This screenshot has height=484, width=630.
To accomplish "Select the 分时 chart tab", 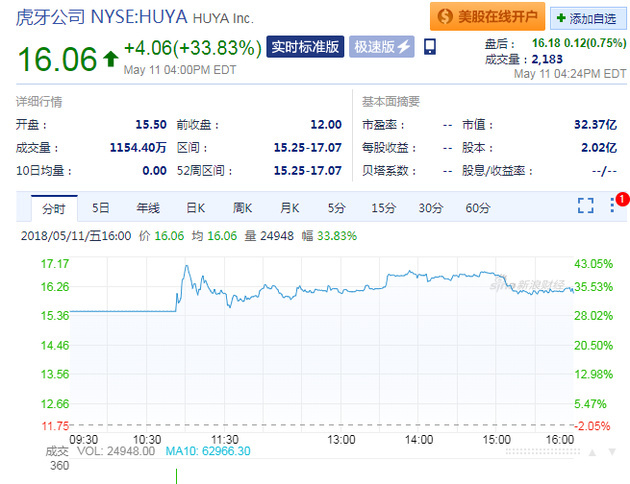I will click(x=53, y=208).
